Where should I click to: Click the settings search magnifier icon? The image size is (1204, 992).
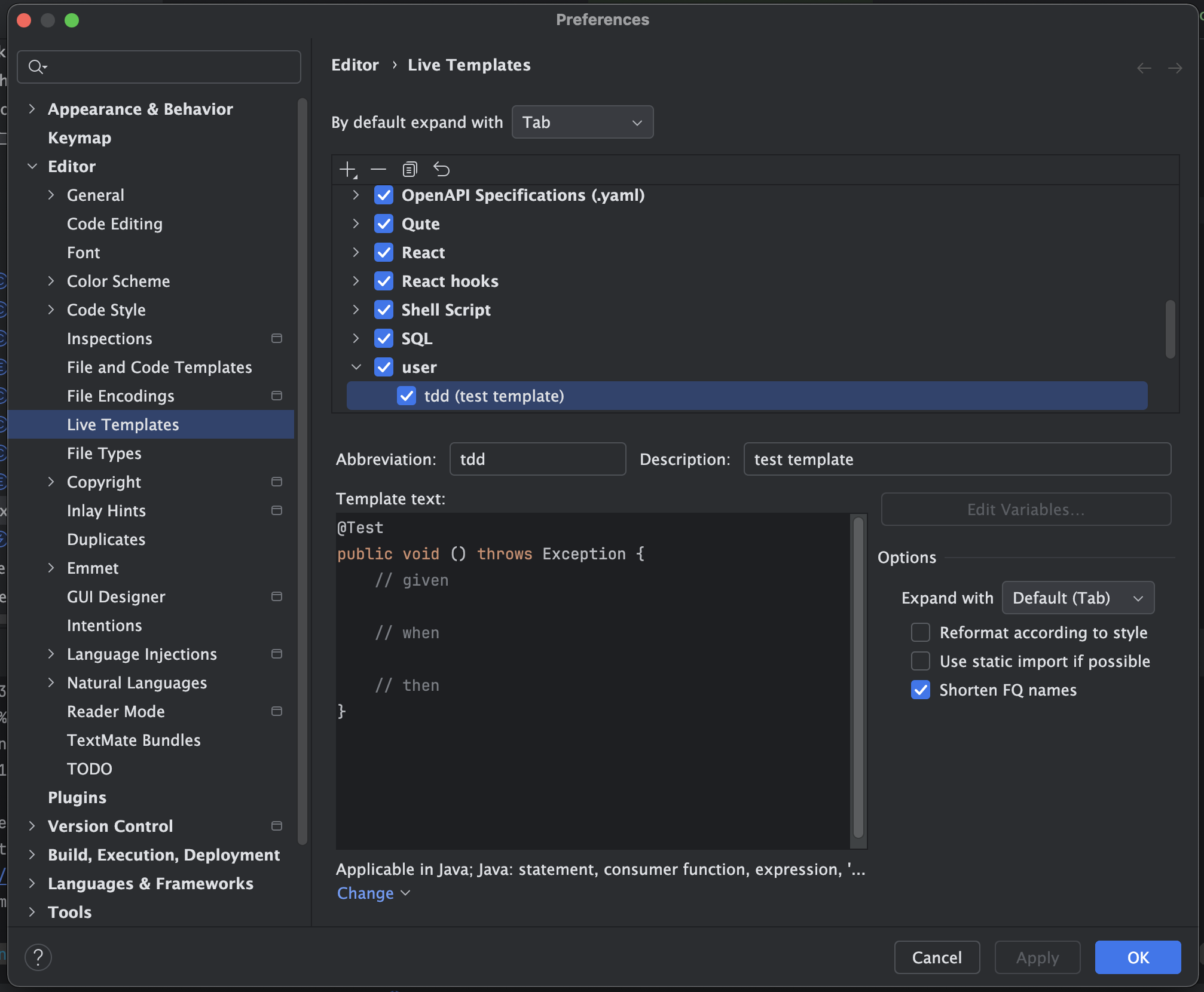click(37, 67)
